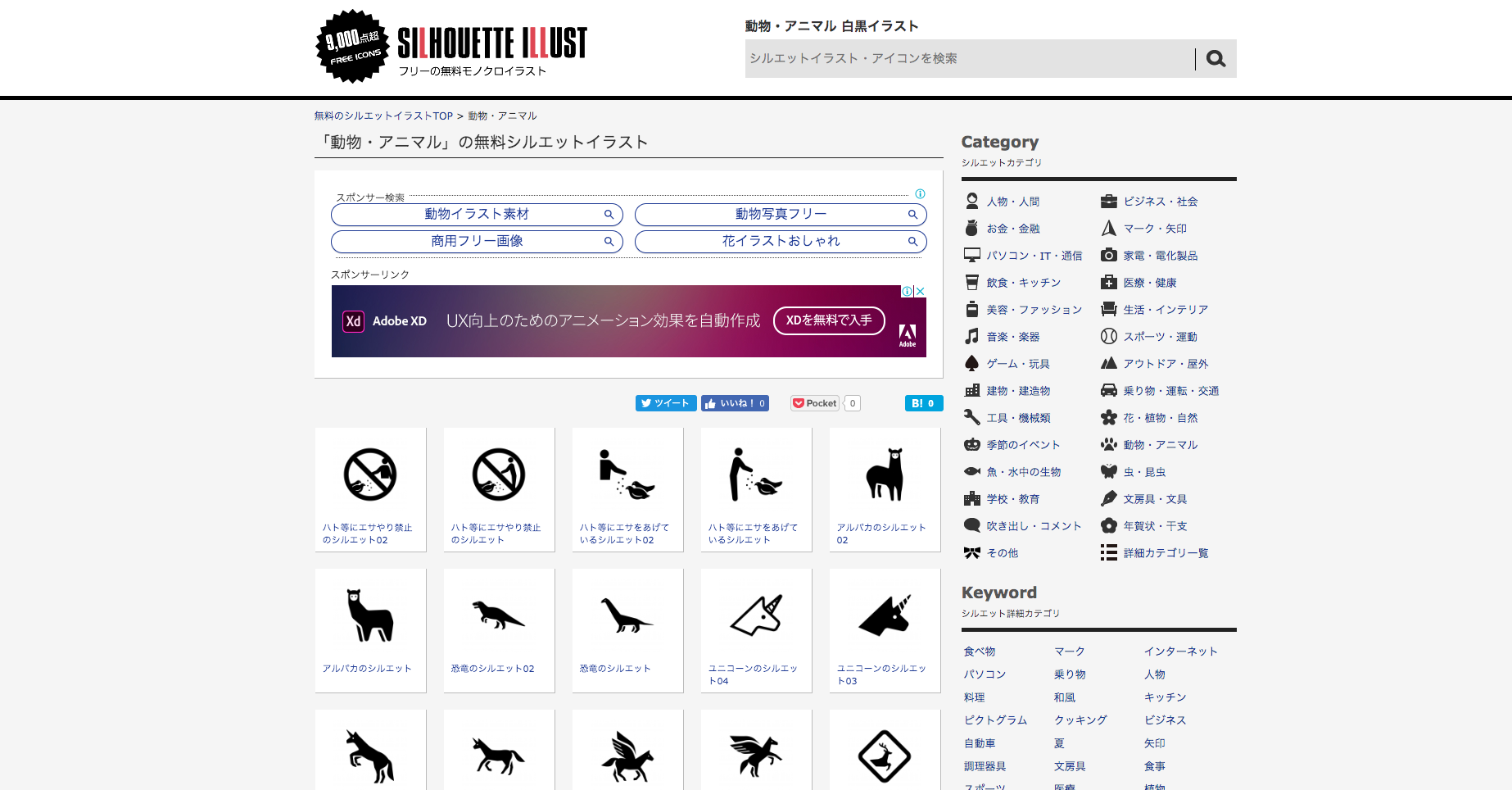This screenshot has height=790, width=1512.
Task: Open sponsored search 動物写真フリー
Action: click(x=781, y=215)
